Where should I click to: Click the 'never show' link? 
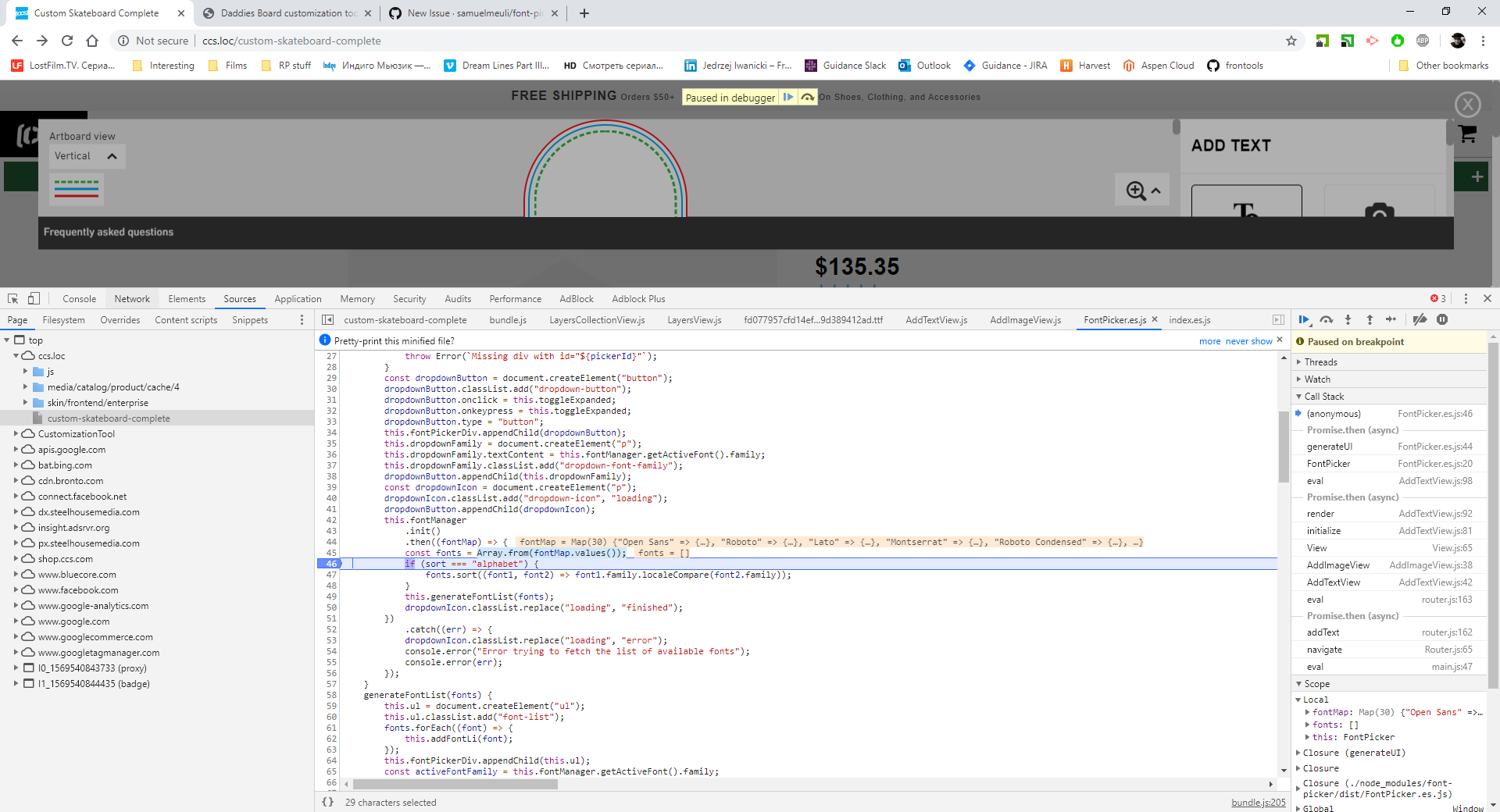click(x=1248, y=341)
